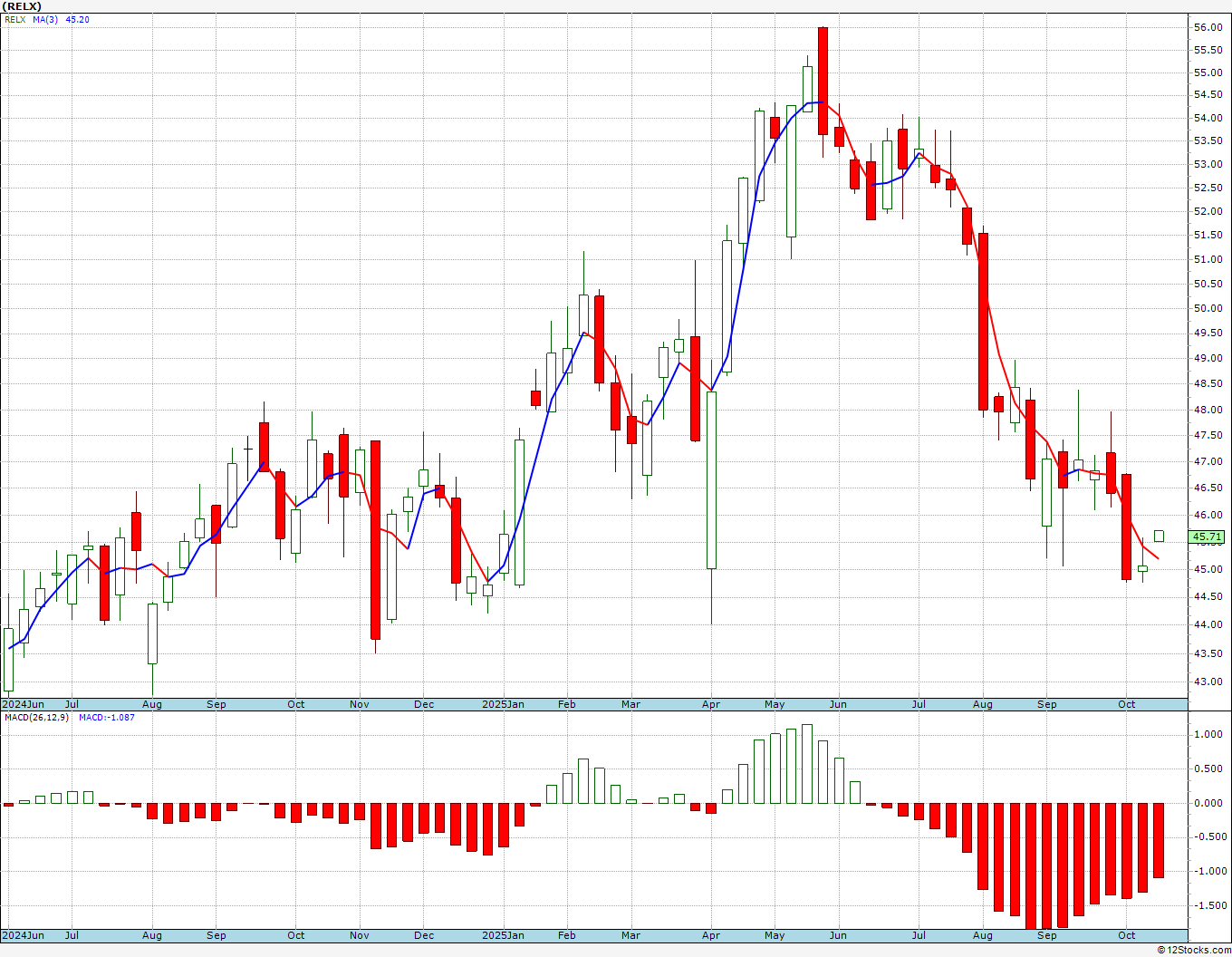Click Nov on the price chart time axis
Viewport: 1232px width, 957px height.
click(x=360, y=704)
